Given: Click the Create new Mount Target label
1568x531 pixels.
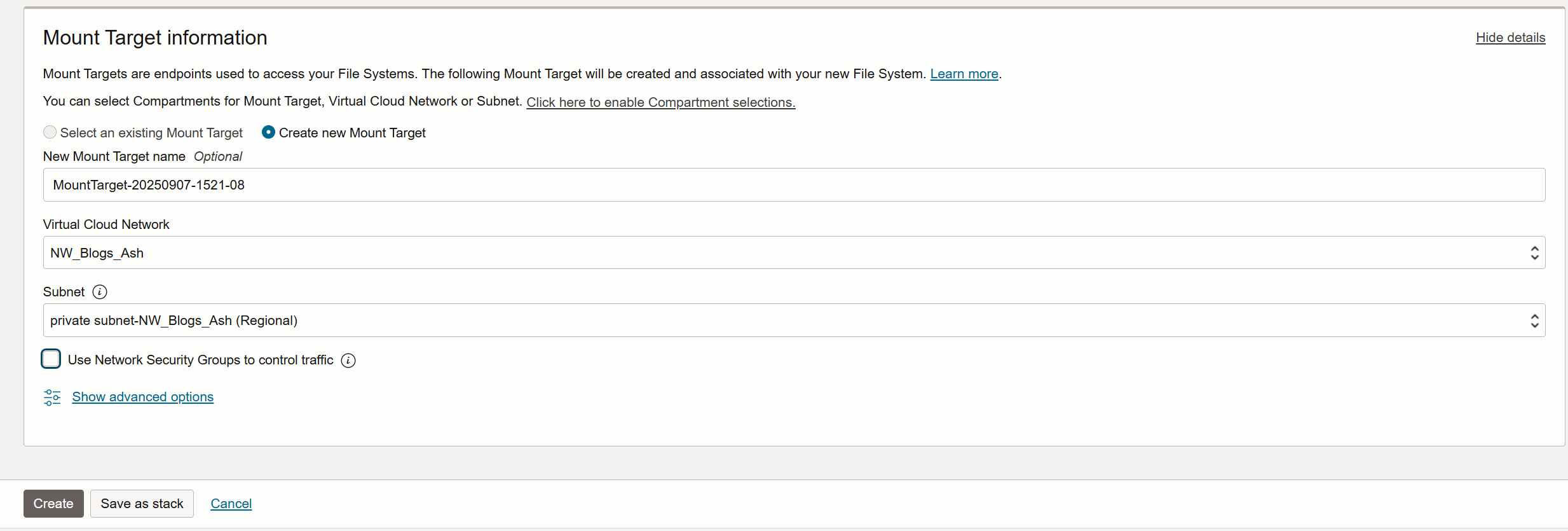Looking at the screenshot, I should 352,133.
